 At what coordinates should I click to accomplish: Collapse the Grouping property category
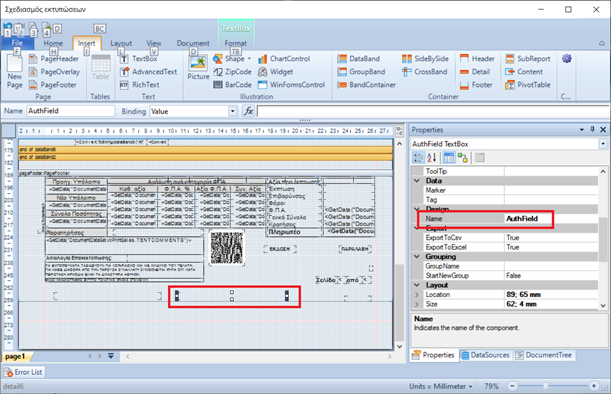[x=417, y=256]
